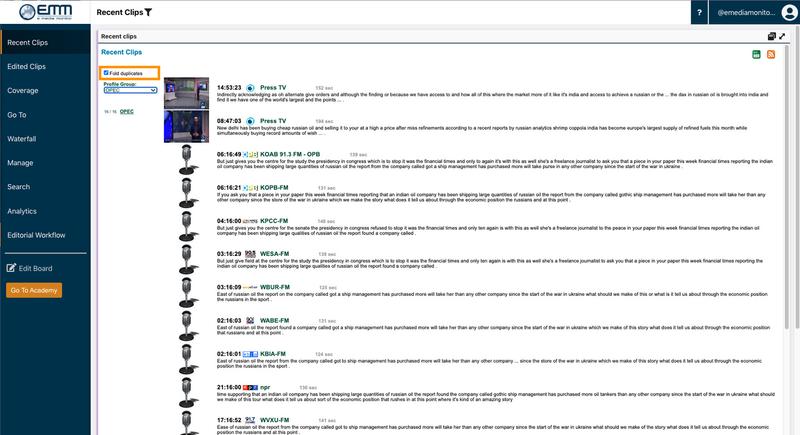The image size is (800, 435).
Task: Go to the Editorial Workflow section
Action: [36, 234]
